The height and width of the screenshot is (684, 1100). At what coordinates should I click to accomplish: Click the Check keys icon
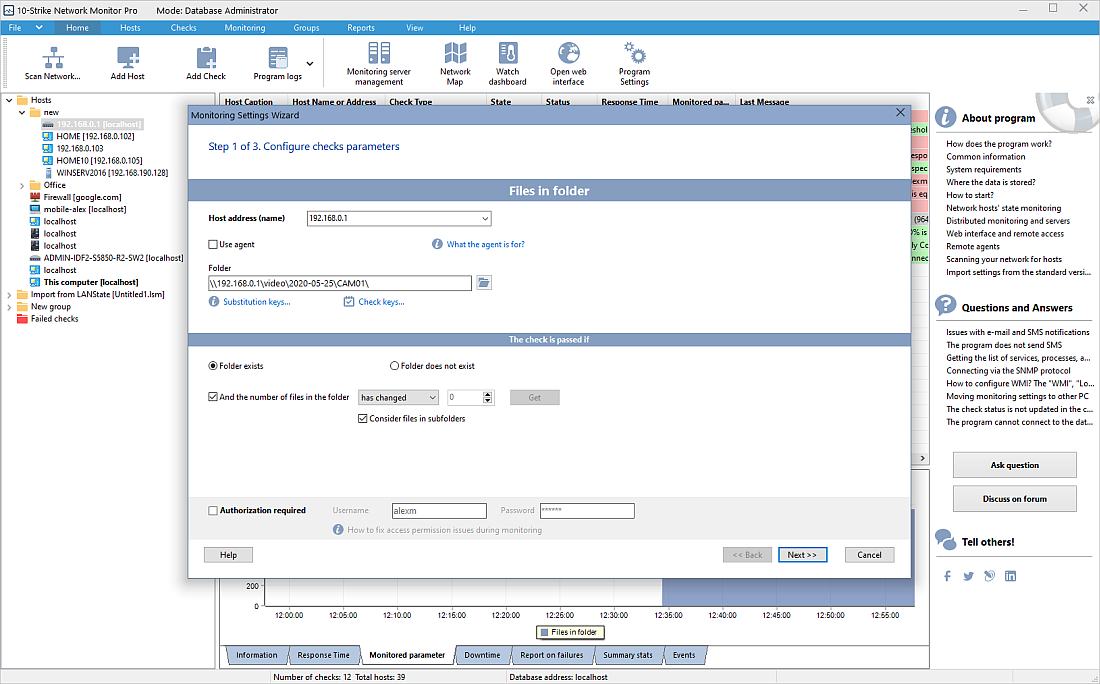(349, 302)
